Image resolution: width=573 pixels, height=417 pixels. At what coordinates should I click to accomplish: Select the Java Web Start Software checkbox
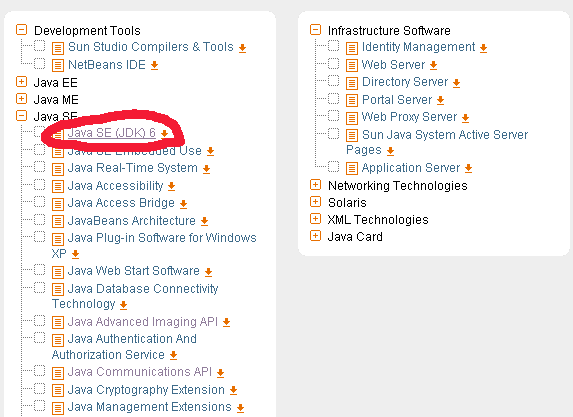(x=39, y=270)
